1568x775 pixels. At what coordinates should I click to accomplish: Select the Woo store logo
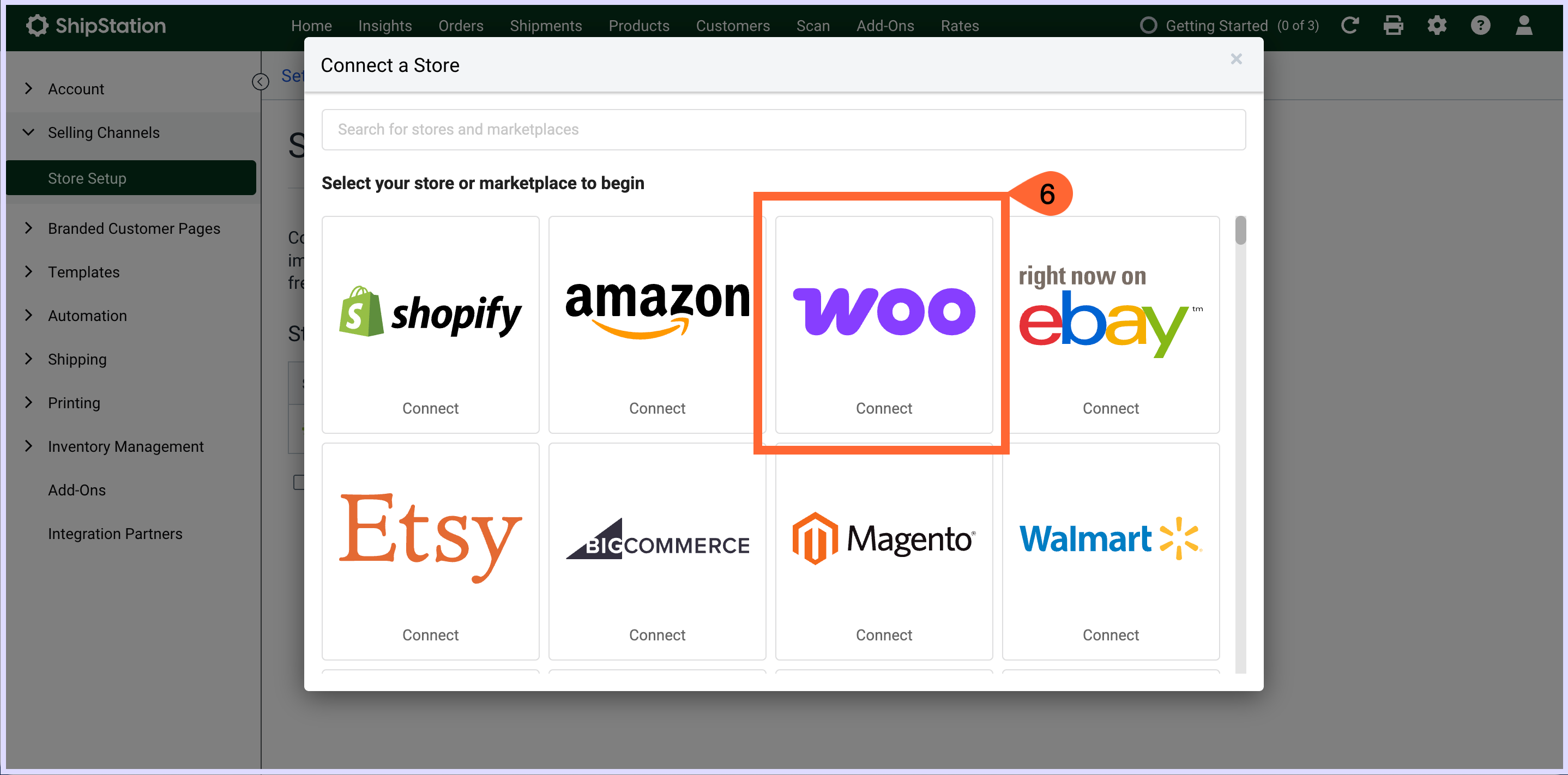[x=884, y=311]
